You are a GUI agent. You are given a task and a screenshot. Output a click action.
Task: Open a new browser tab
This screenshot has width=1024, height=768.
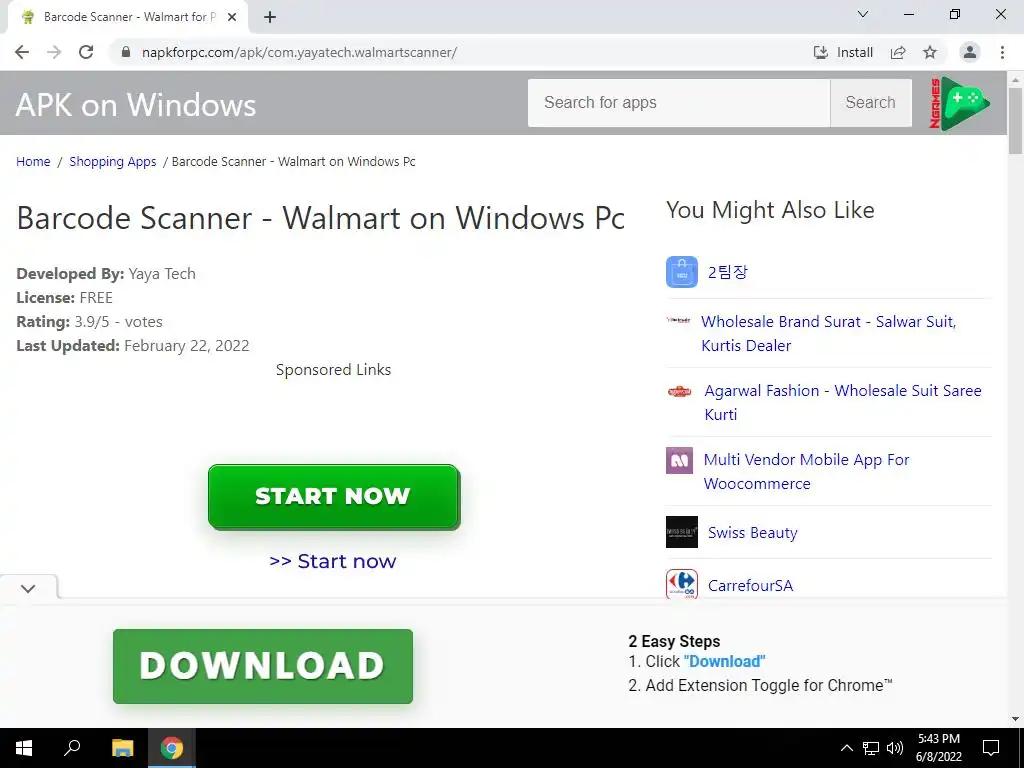pyautogui.click(x=270, y=18)
